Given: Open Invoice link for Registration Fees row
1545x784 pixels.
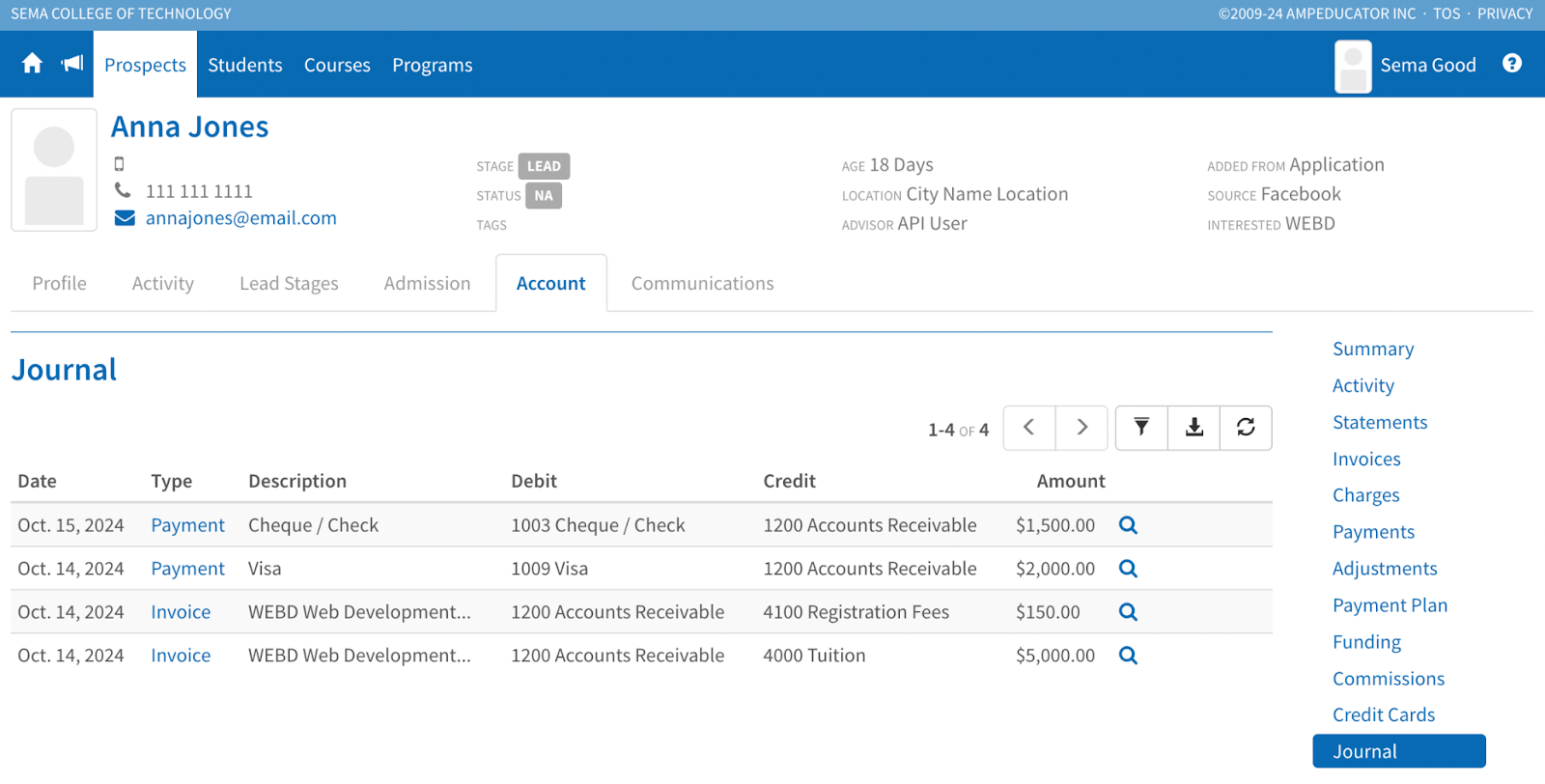Looking at the screenshot, I should (181, 612).
